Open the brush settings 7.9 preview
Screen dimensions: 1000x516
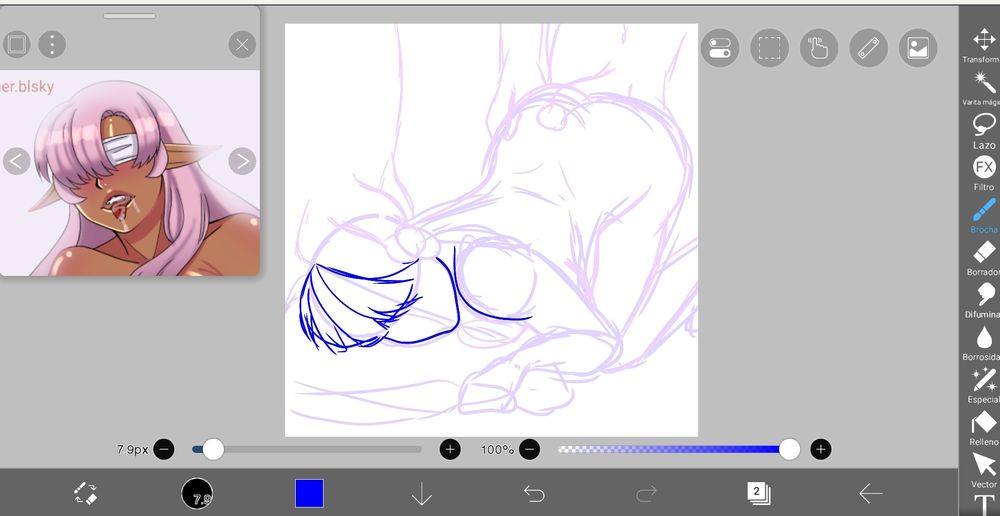tap(198, 493)
